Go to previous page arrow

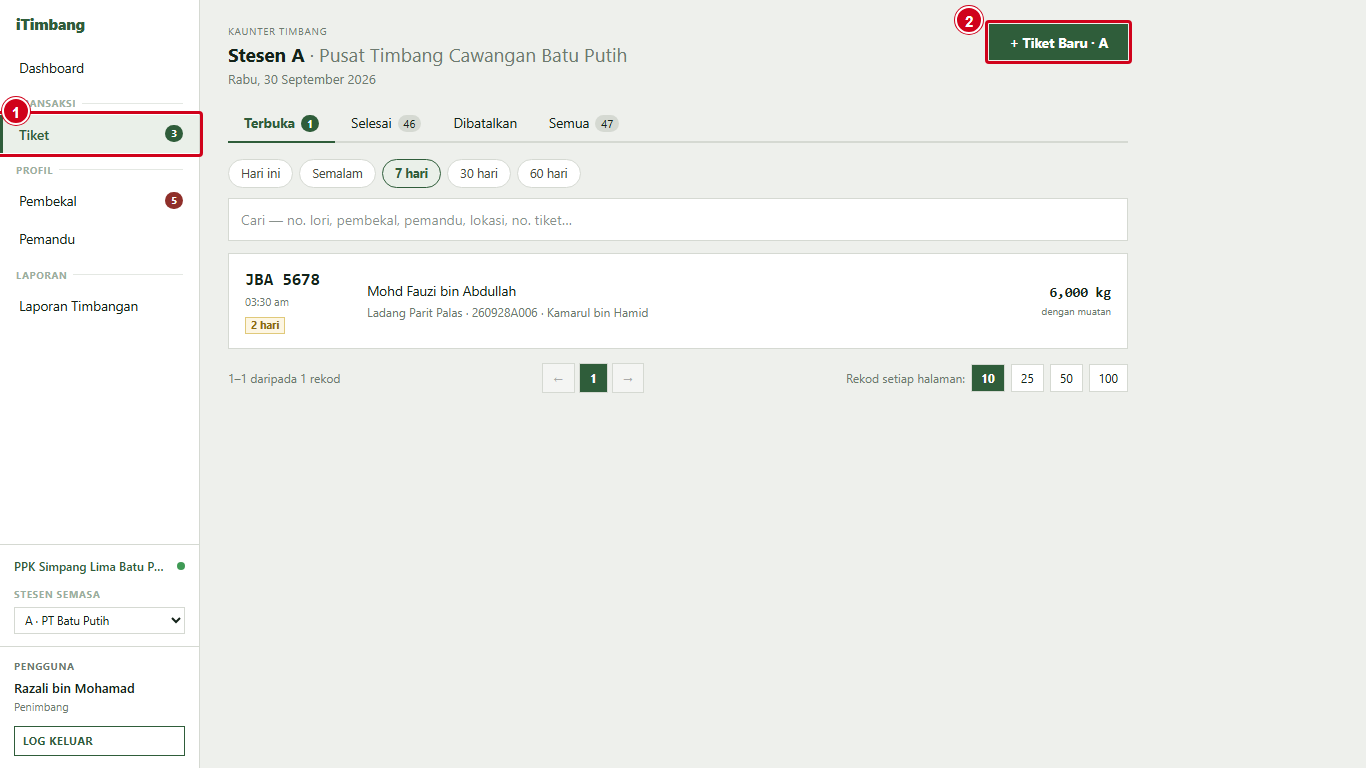click(x=558, y=378)
